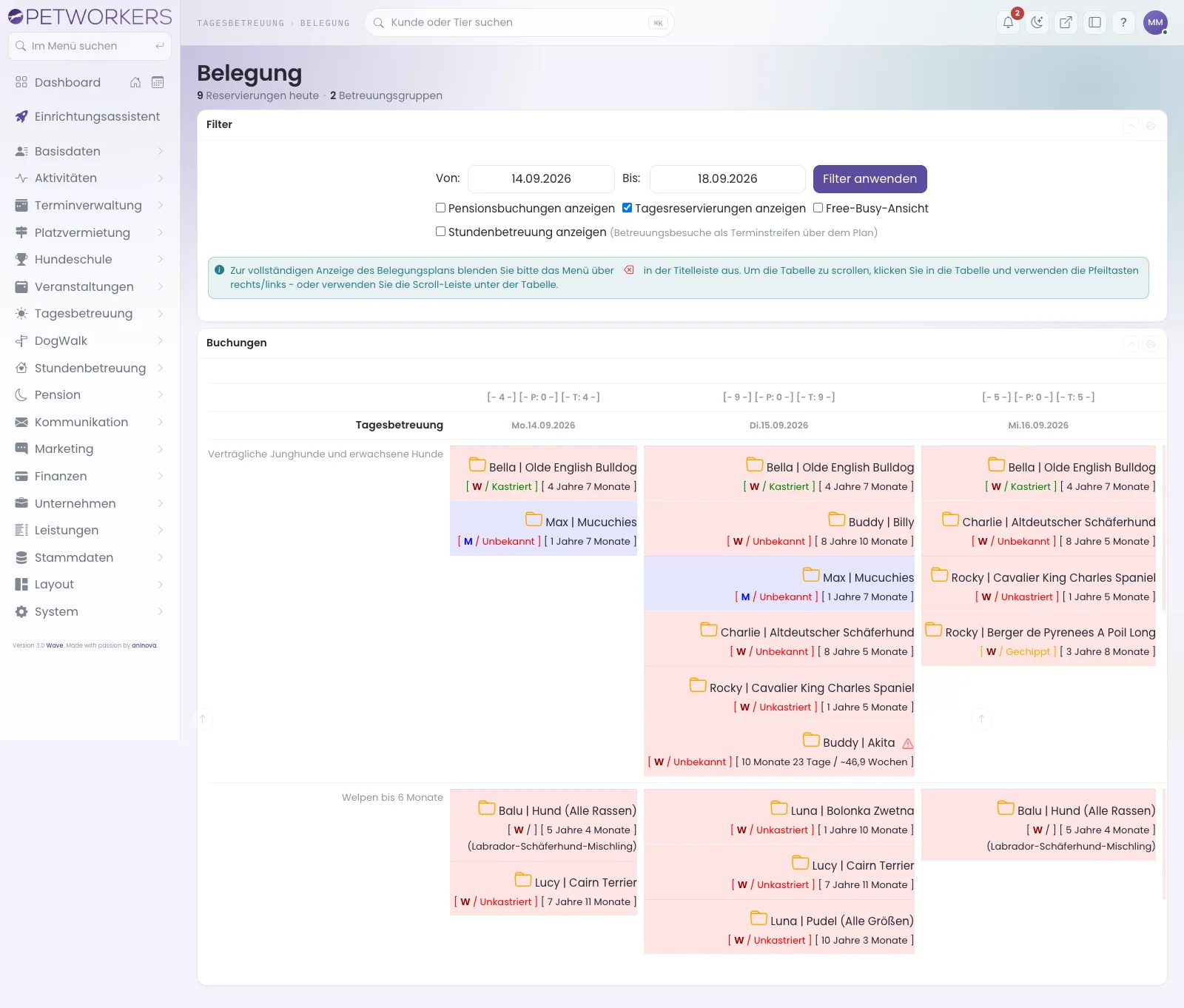This screenshot has width=1184, height=1008.
Task: Expand the Terminverwaltung menu
Action: pos(90,205)
